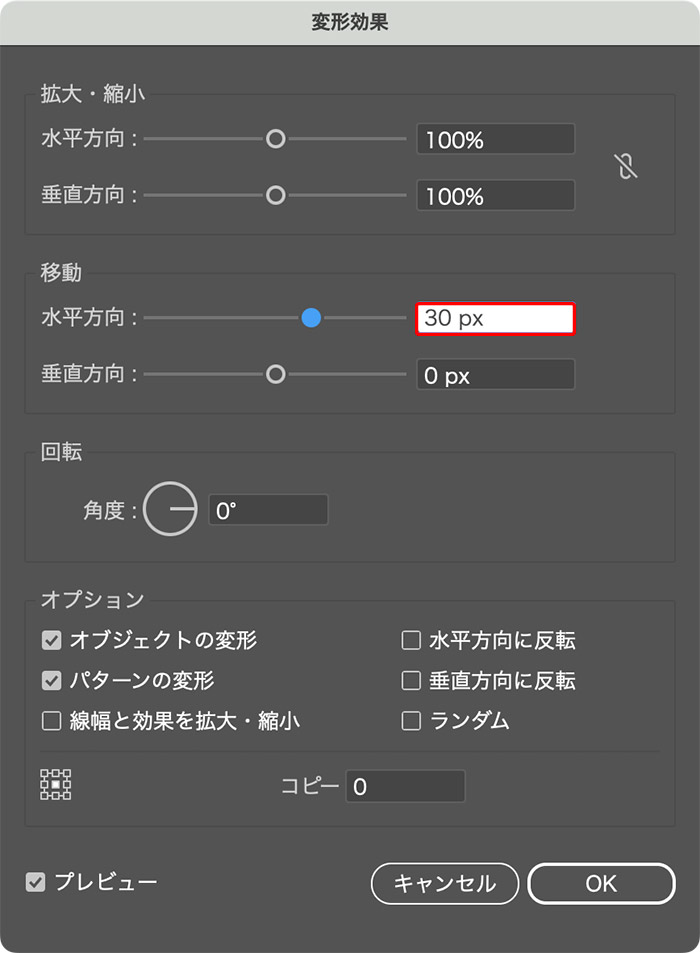The height and width of the screenshot is (953, 700).
Task: Click the vertical move slider handle
Action: (276, 374)
